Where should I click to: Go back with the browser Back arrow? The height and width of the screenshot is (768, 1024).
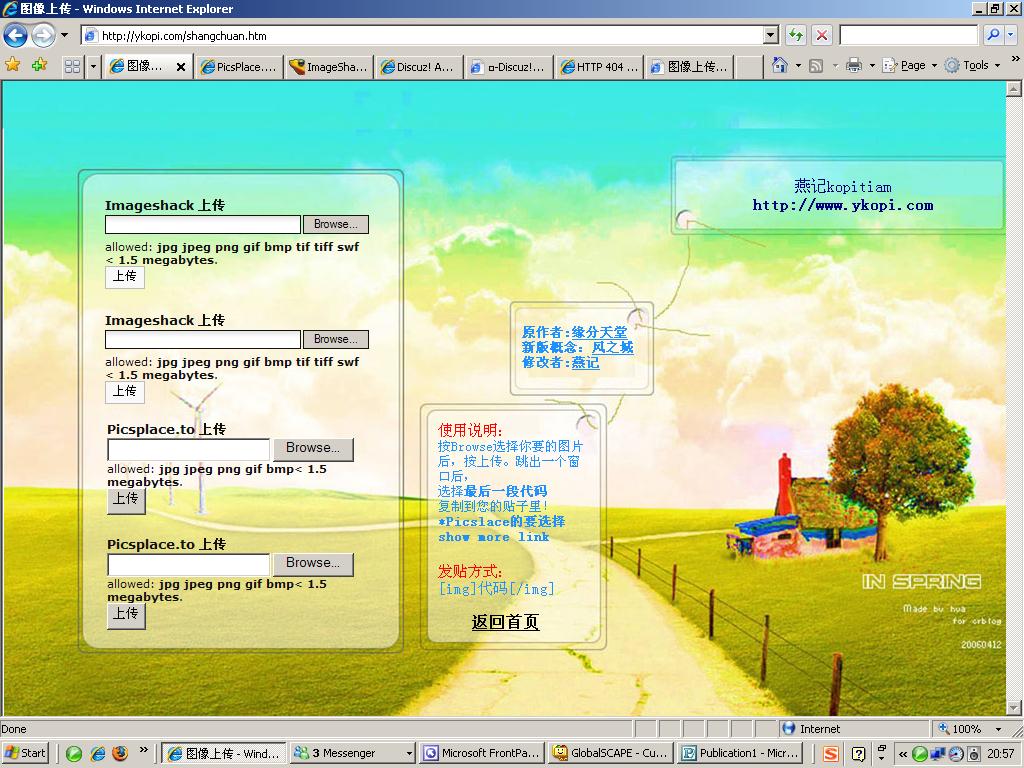[16, 35]
